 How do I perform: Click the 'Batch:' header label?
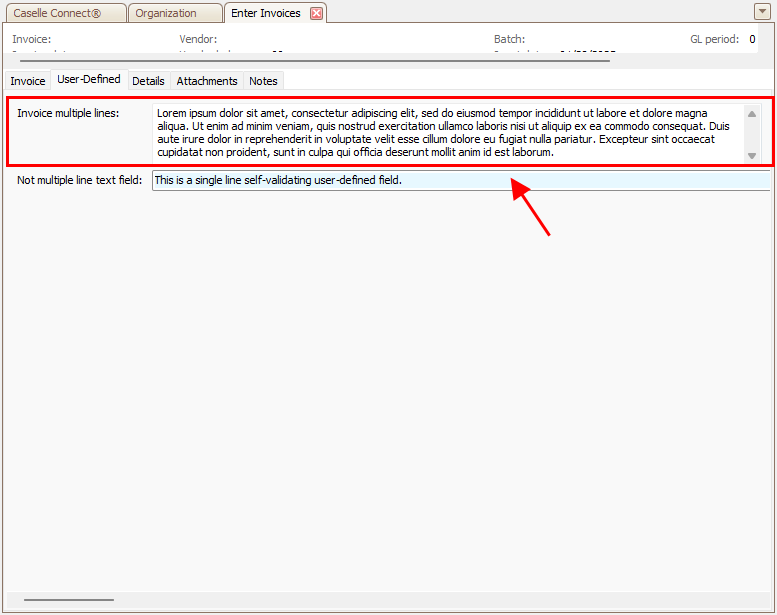[509, 39]
